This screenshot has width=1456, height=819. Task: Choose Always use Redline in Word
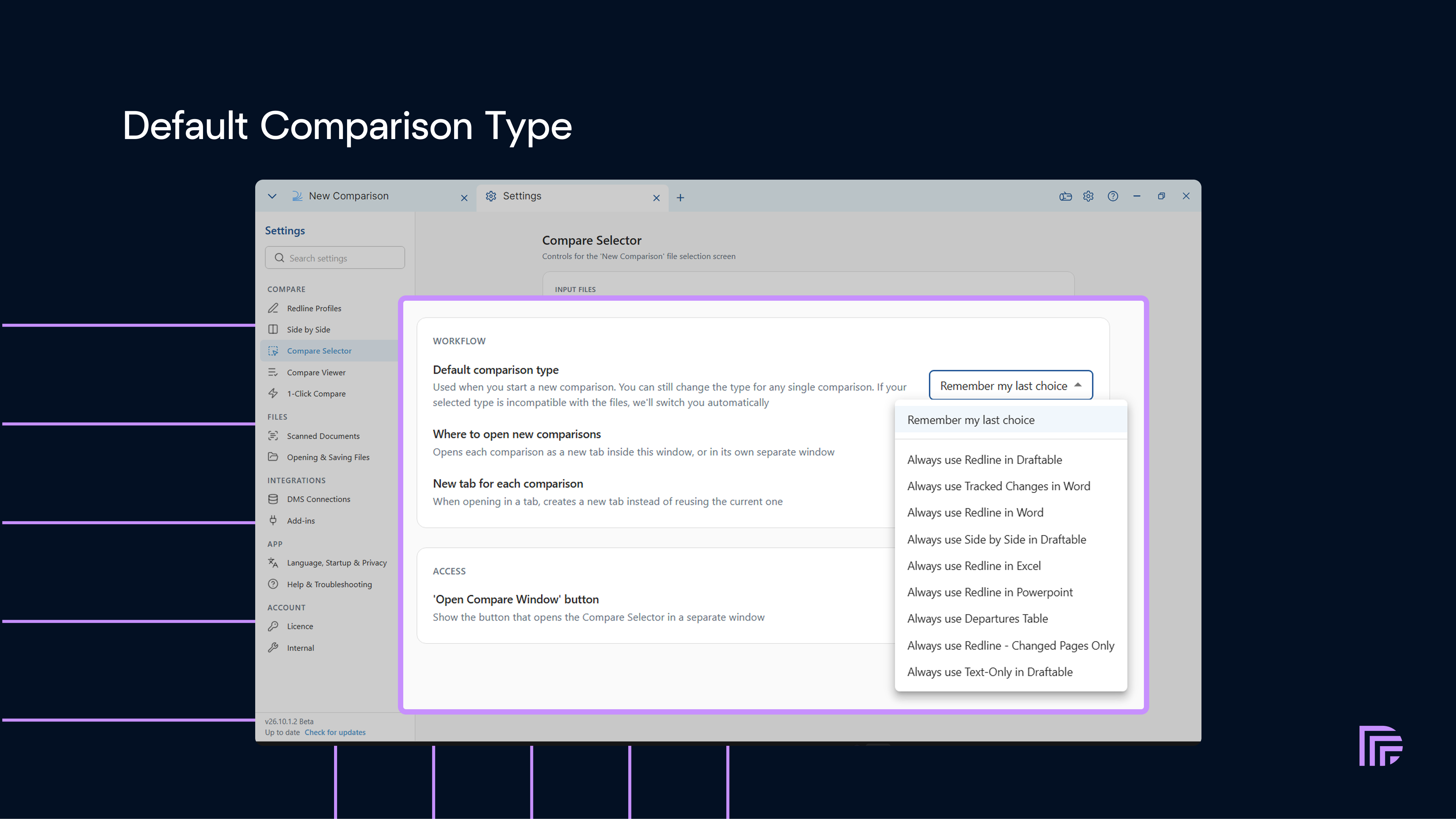1010,513
